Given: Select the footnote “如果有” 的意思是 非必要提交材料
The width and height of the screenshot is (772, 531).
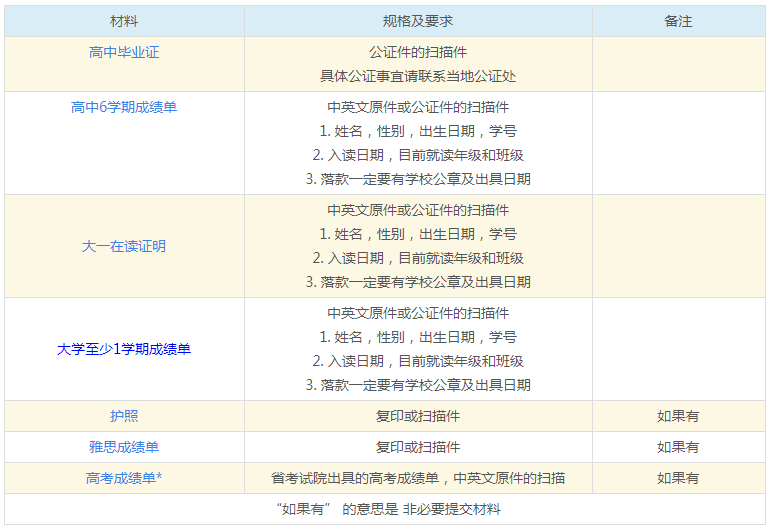Looking at the screenshot, I should pos(388,509).
